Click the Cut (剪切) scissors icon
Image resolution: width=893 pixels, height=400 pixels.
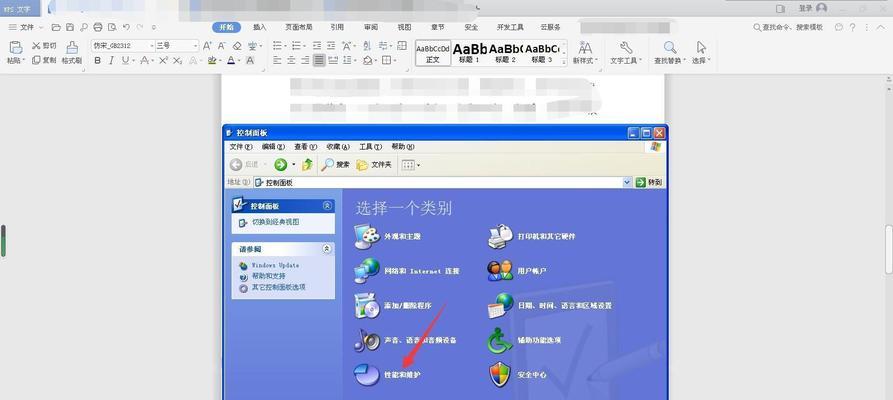point(36,46)
